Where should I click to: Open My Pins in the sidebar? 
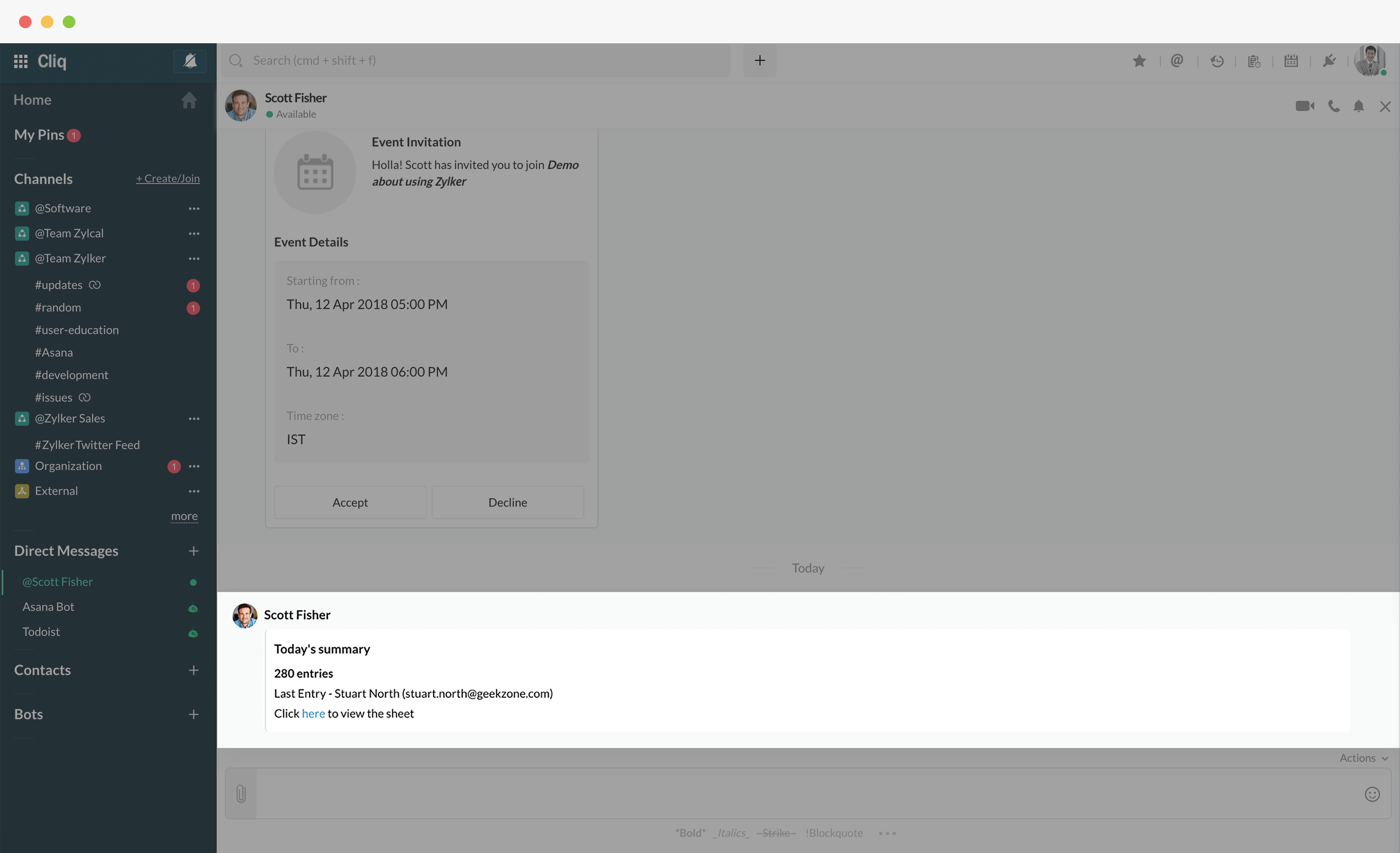38,135
